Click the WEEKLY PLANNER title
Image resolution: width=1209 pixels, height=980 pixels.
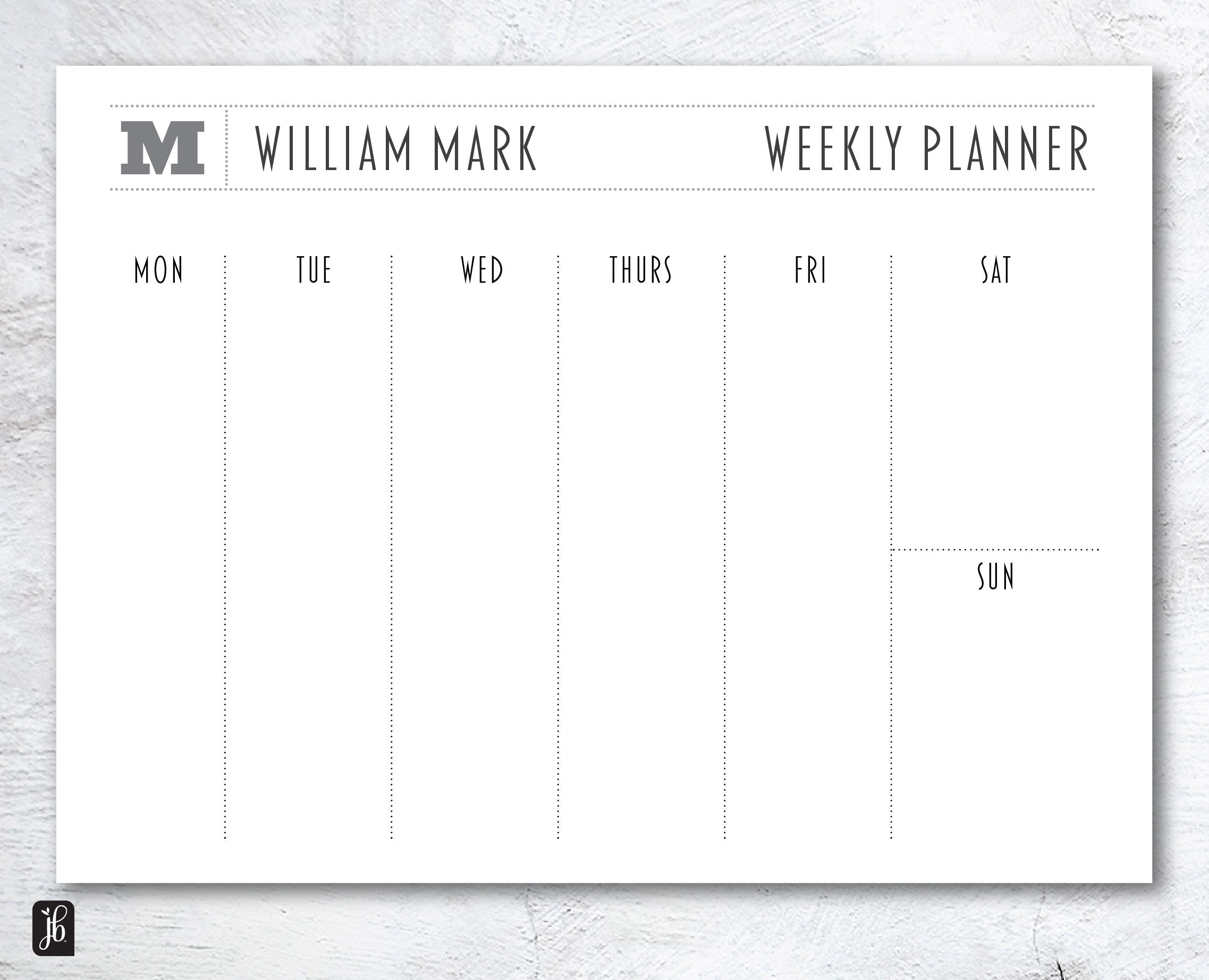tap(927, 148)
